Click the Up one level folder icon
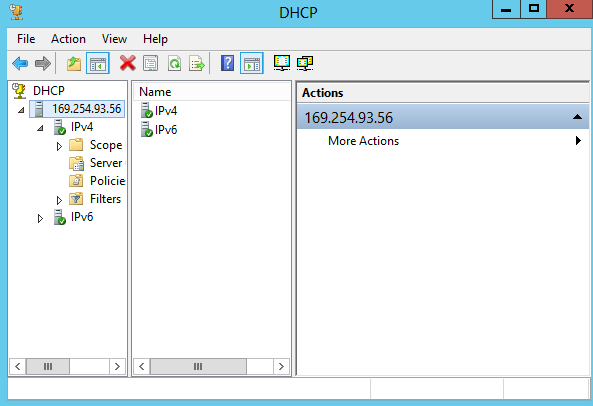The width and height of the screenshot is (593, 406). pos(74,63)
